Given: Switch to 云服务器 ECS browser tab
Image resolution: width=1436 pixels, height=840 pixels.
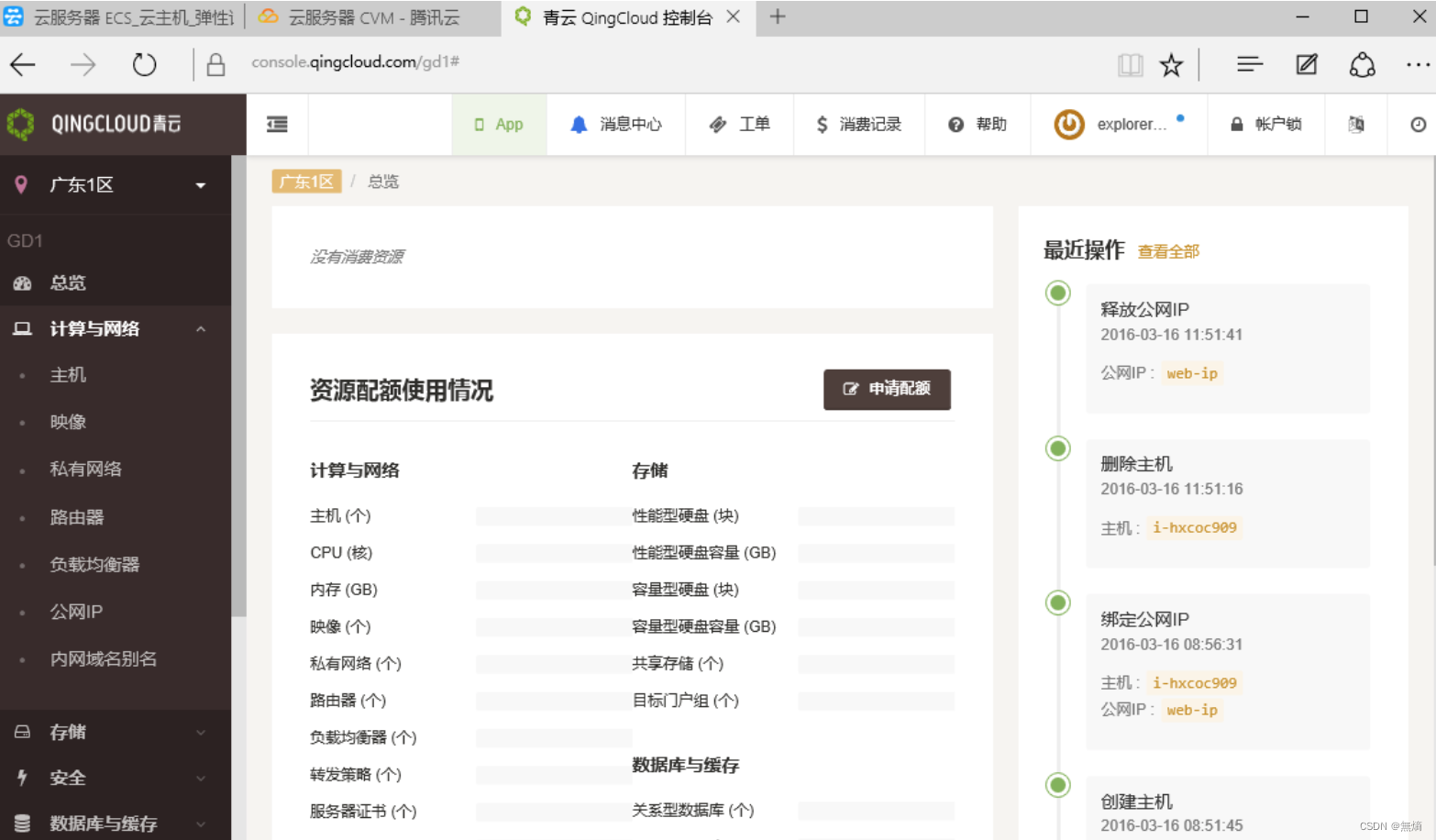Looking at the screenshot, I should pos(121,17).
